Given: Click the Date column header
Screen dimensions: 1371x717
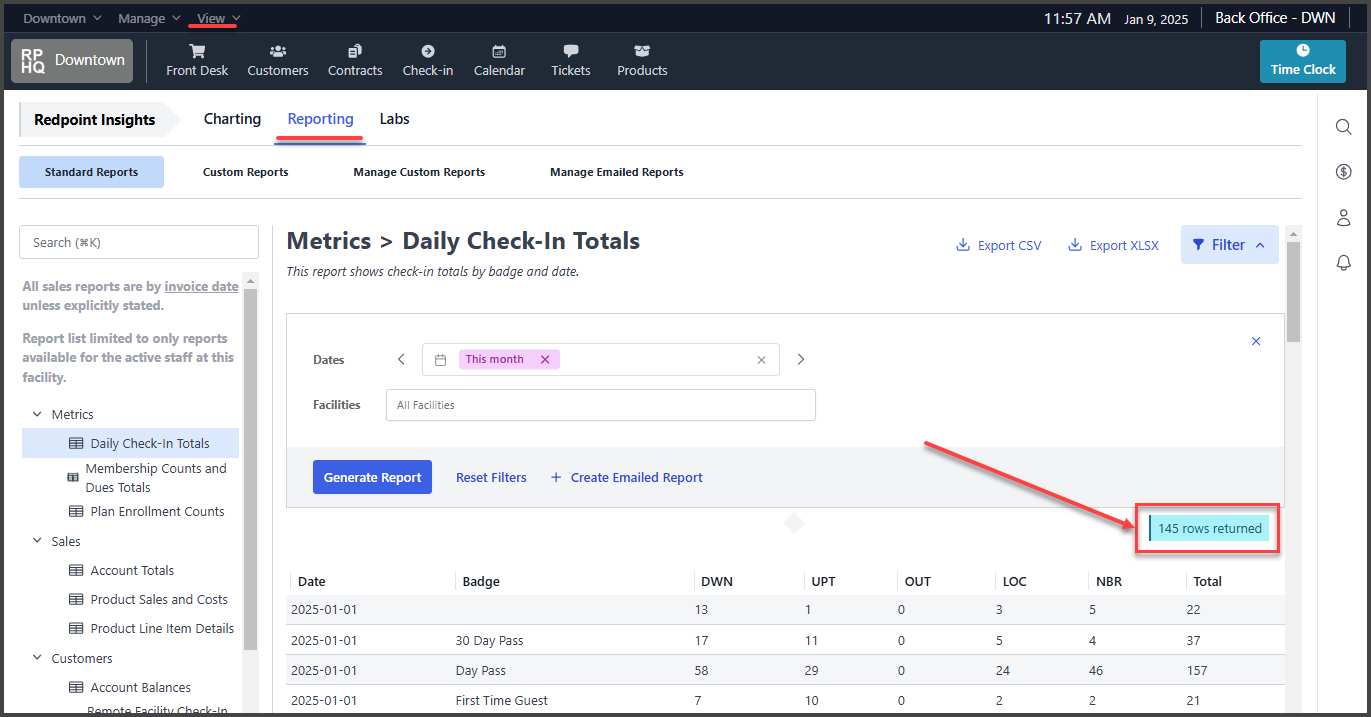Looking at the screenshot, I should 312,581.
